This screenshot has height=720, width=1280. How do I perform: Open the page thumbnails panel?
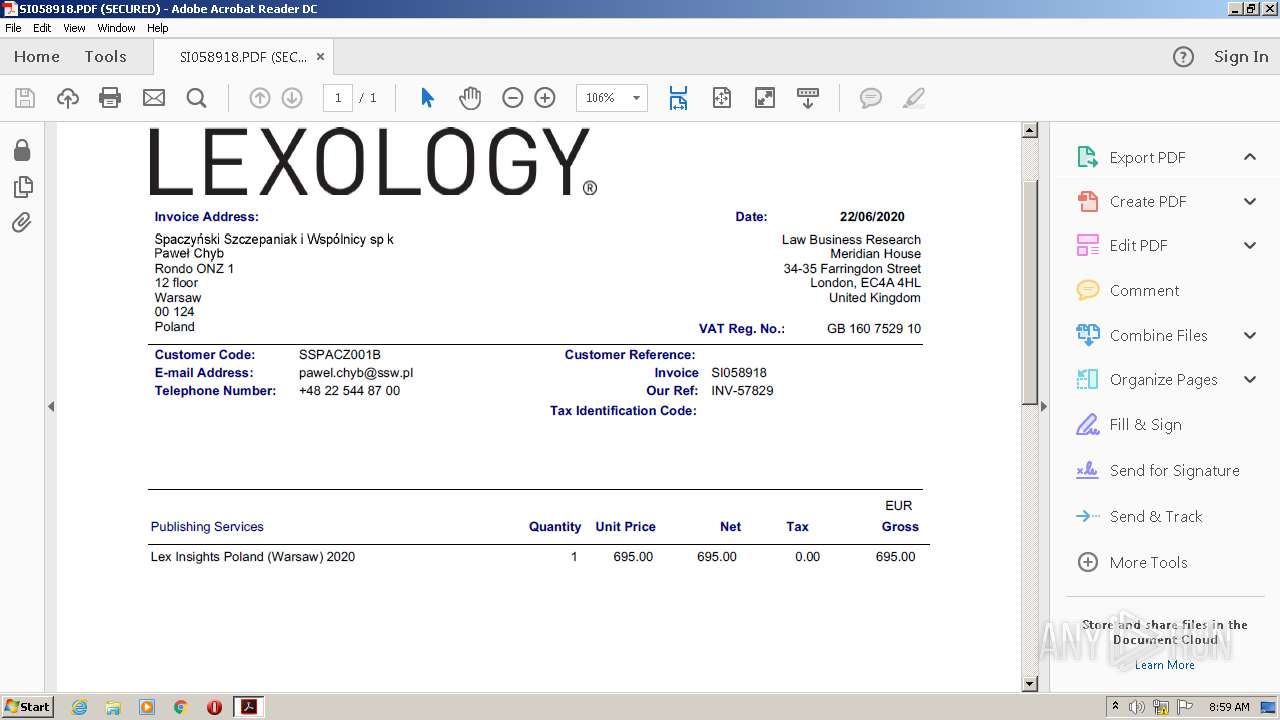pyautogui.click(x=22, y=187)
